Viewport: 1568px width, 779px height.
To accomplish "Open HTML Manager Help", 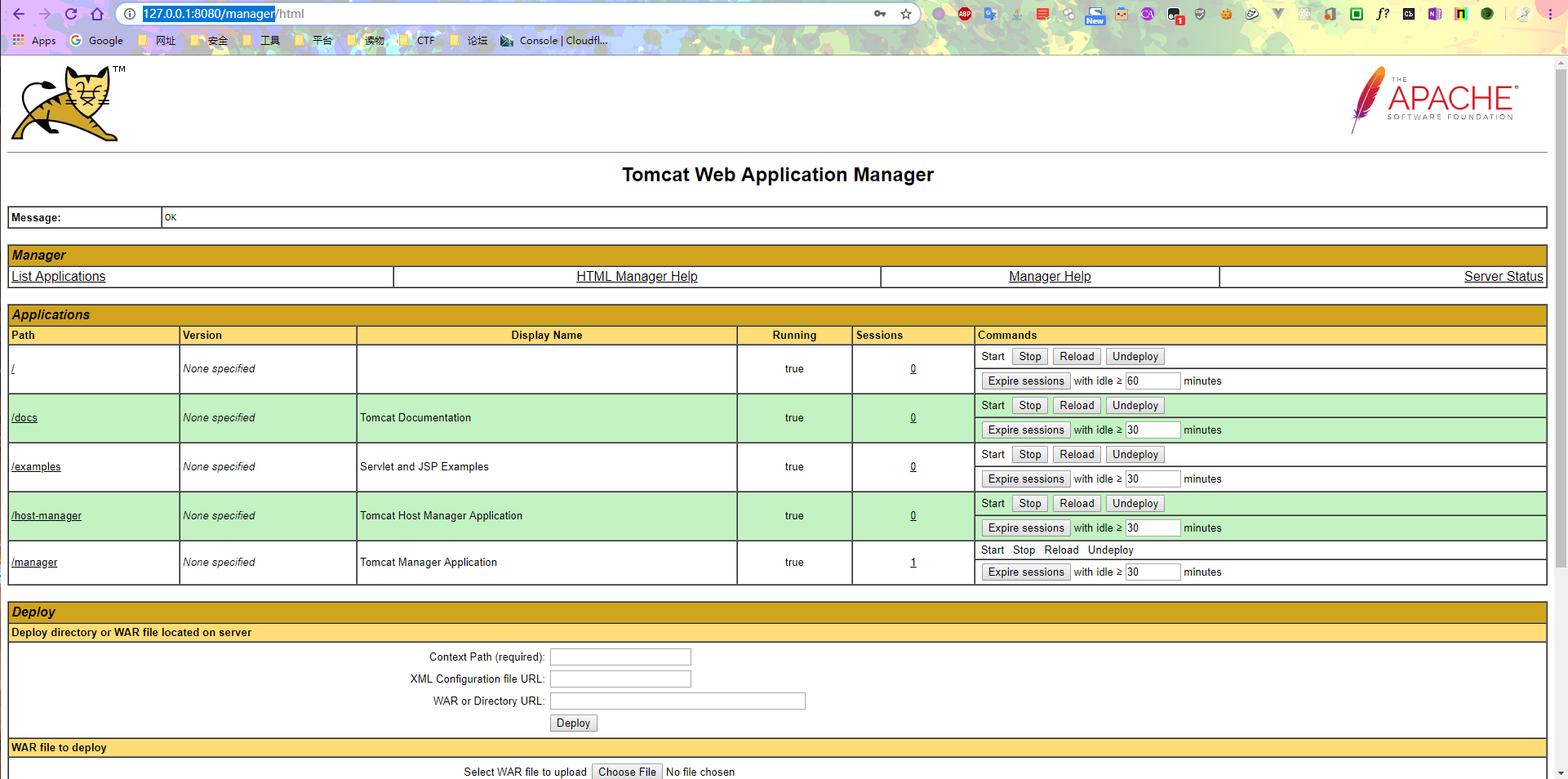I will pos(637,276).
